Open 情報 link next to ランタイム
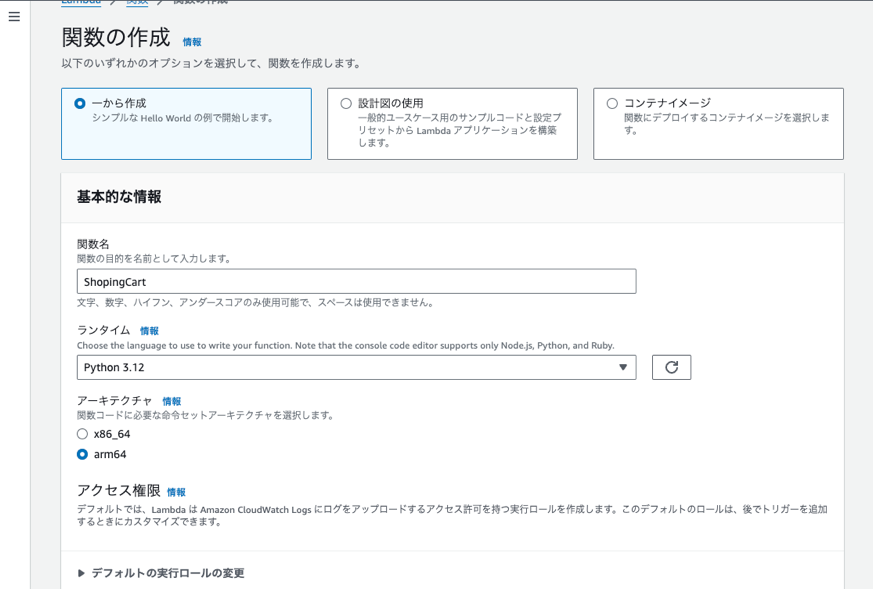 point(149,331)
